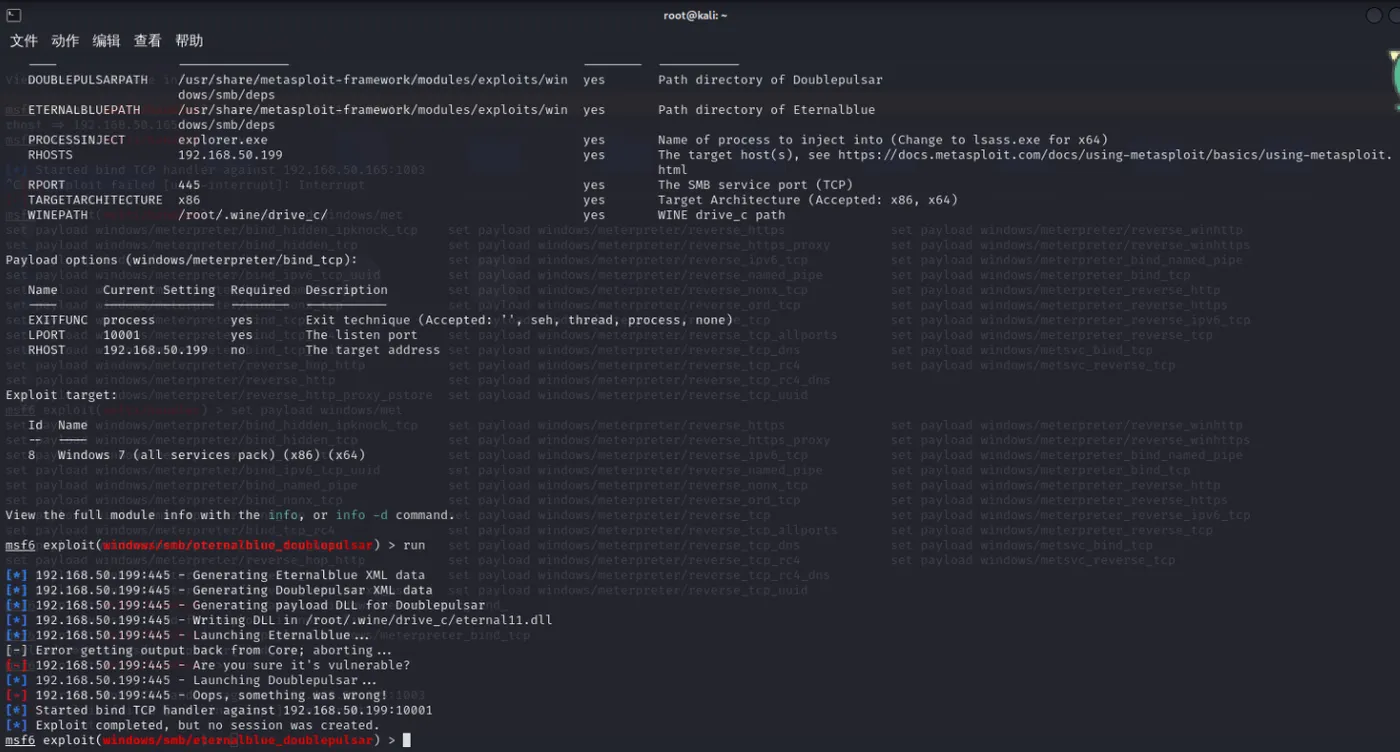This screenshot has height=752, width=1400.
Task: Click the RPORT option name
Action: click(x=47, y=185)
